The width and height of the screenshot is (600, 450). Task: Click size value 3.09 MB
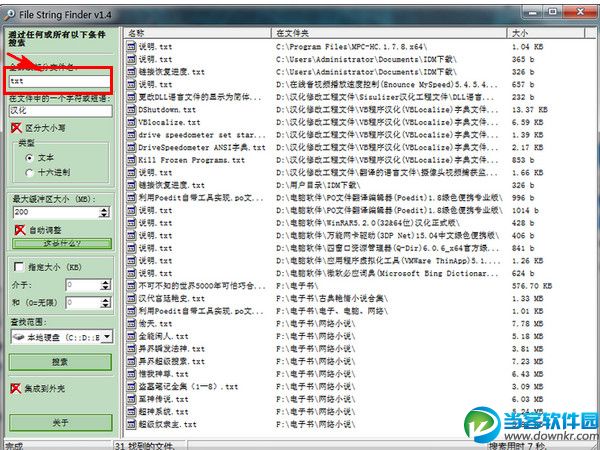click(527, 386)
